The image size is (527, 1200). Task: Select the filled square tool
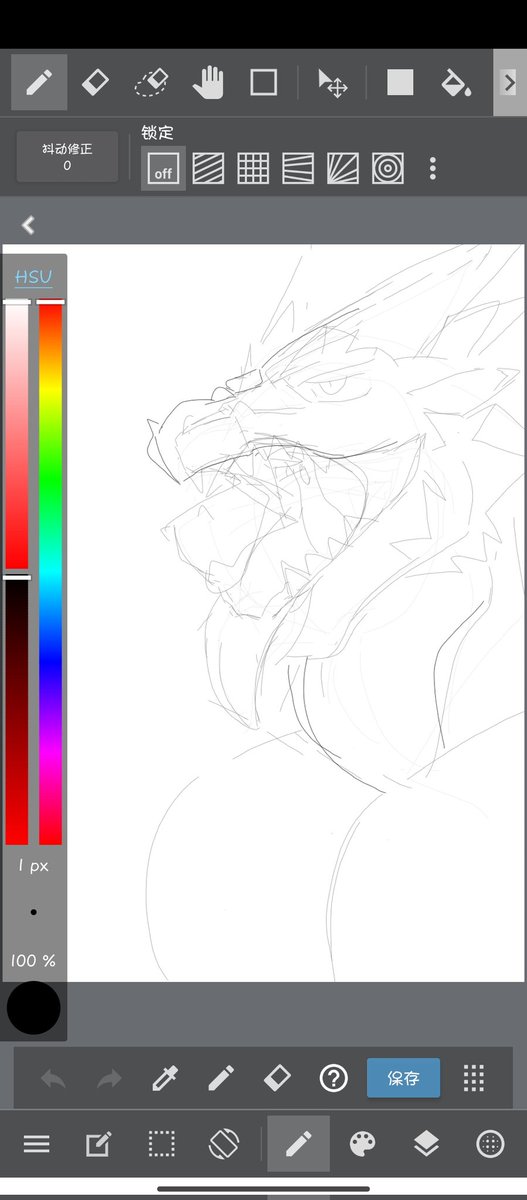[400, 82]
